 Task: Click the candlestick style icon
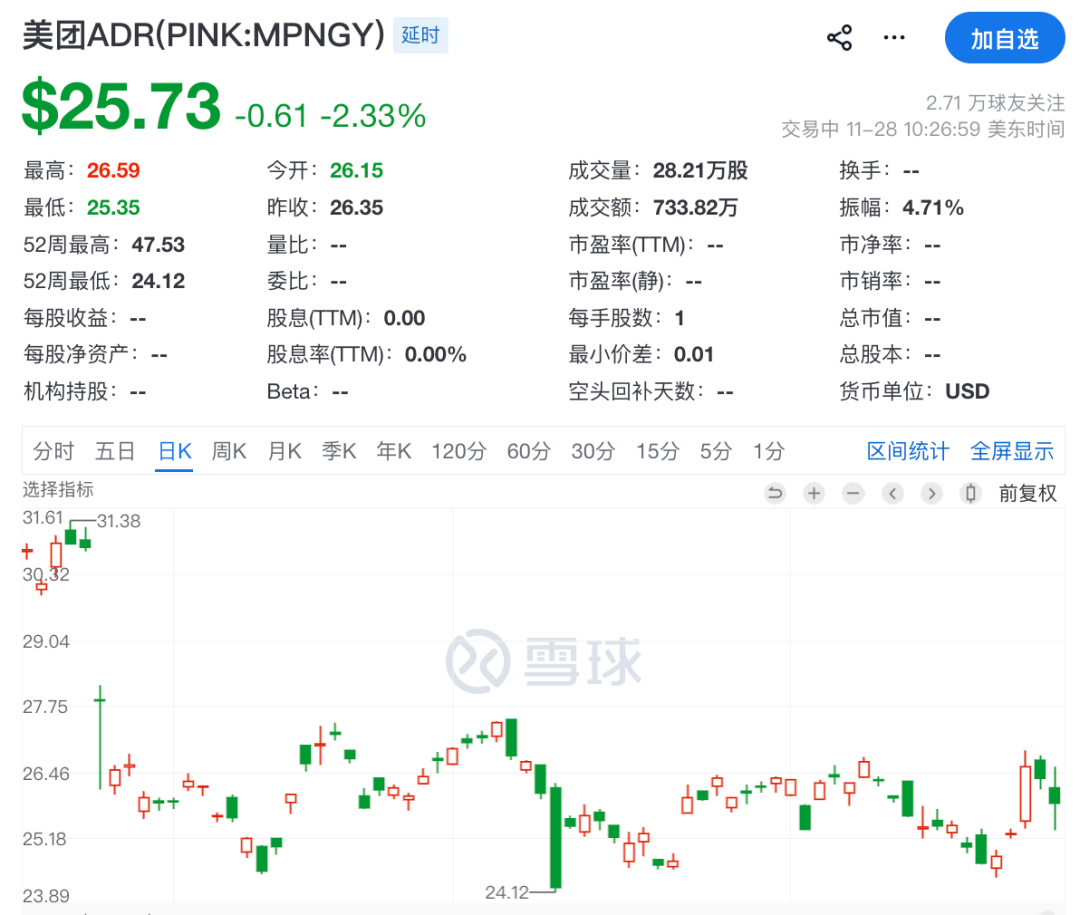coord(970,493)
